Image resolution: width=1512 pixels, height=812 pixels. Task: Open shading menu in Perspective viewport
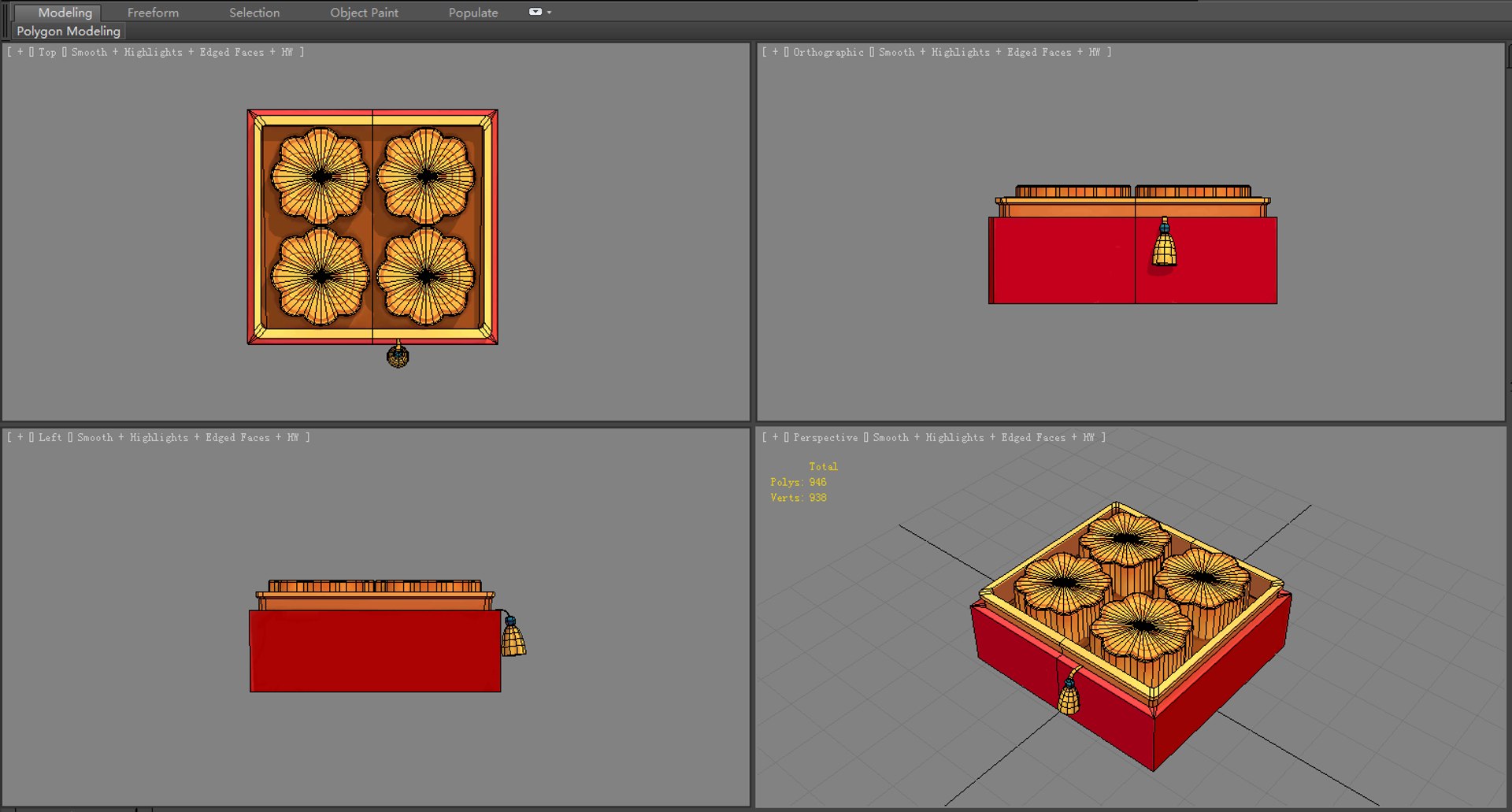(x=984, y=437)
